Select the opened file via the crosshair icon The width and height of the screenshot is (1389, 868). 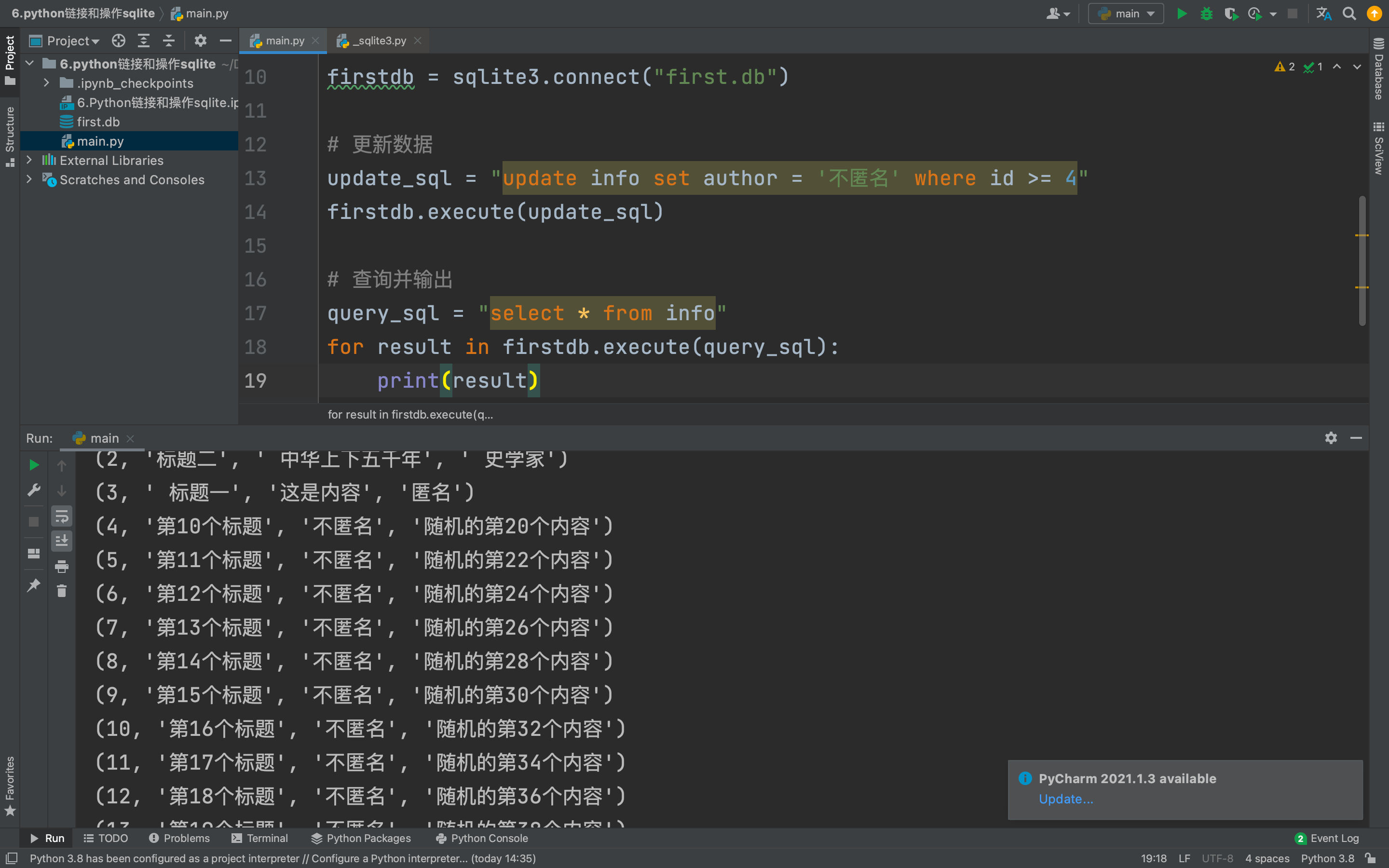point(119,41)
